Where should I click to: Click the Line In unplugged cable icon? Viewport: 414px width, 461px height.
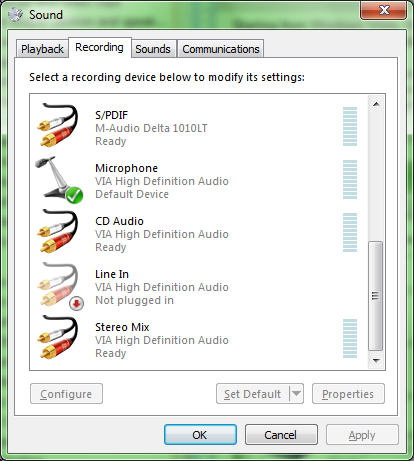(59, 286)
